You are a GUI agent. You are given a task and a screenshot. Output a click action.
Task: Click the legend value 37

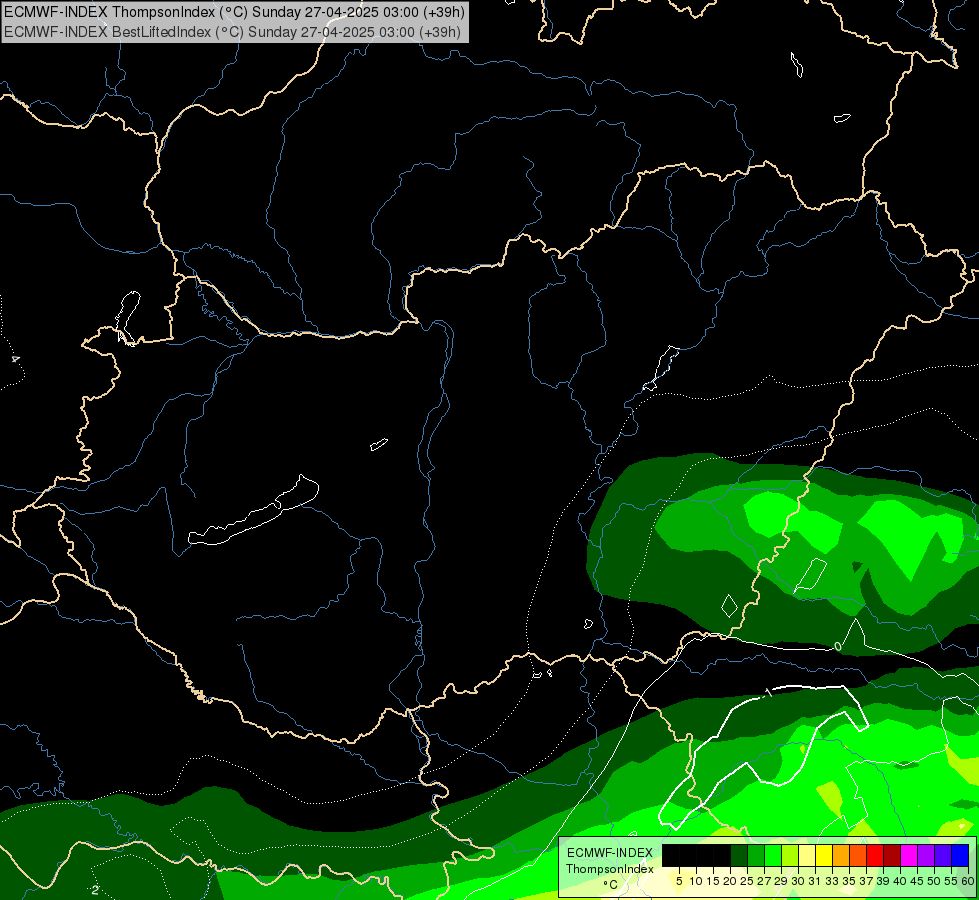click(x=867, y=881)
